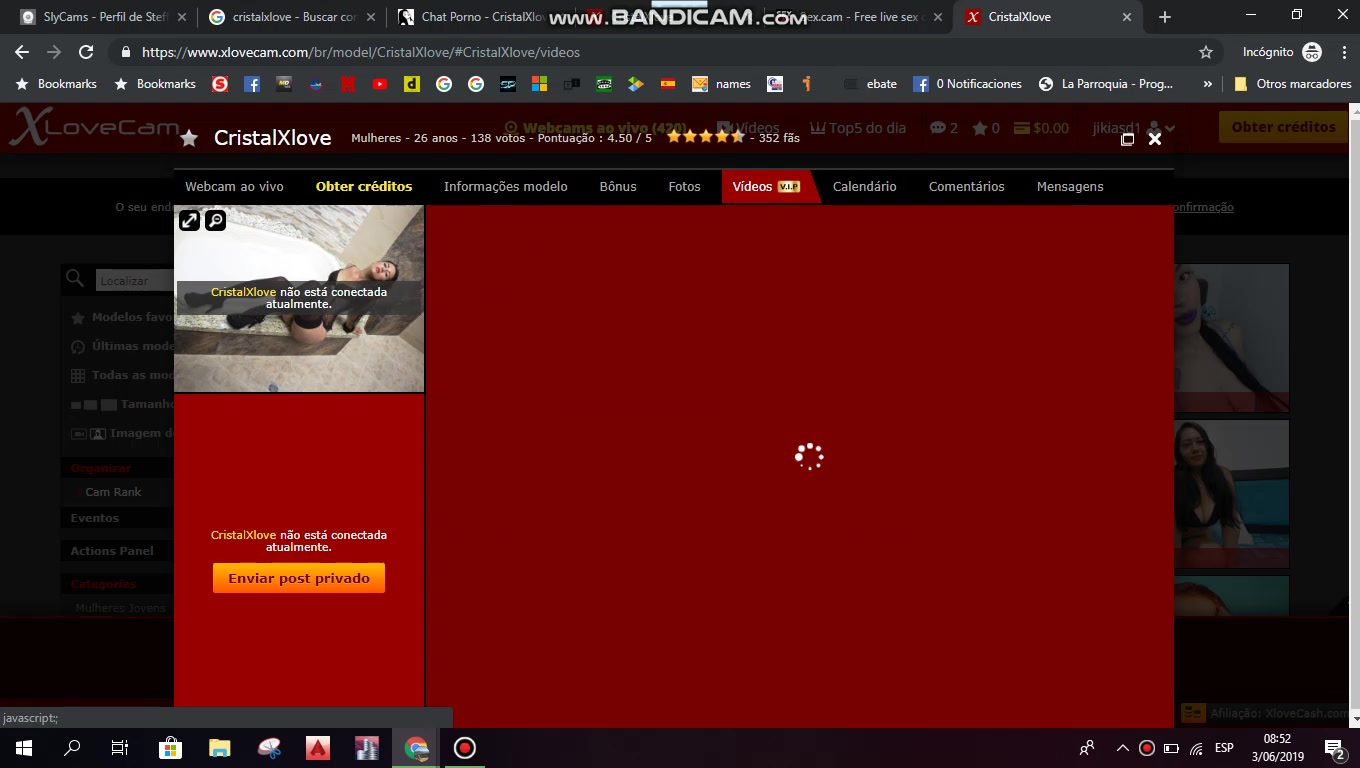Screen dimensions: 1360x768
Task: Open the Spain flag bookmark icon
Action: pyautogui.click(x=668, y=84)
